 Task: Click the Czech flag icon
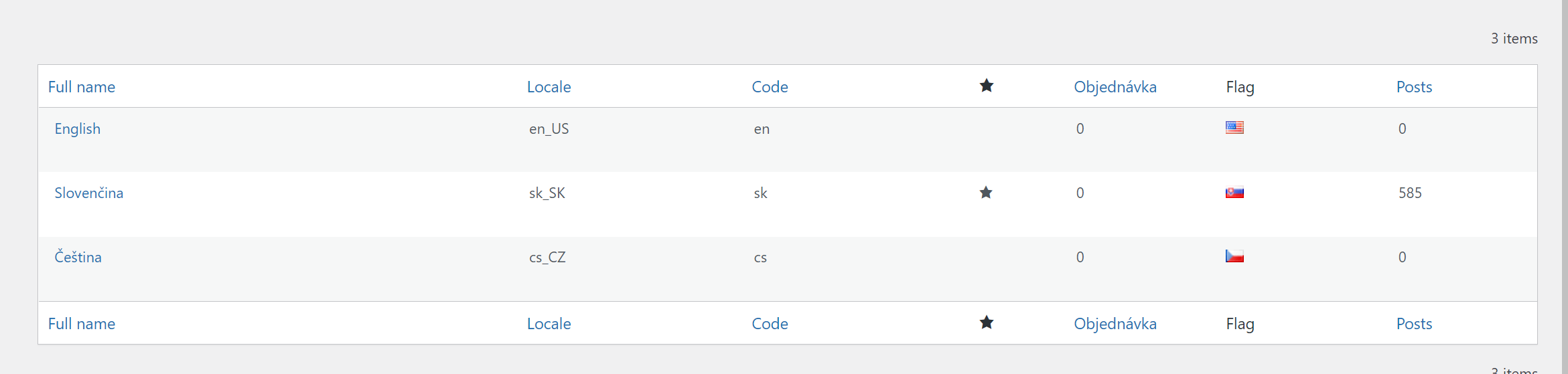click(1234, 256)
